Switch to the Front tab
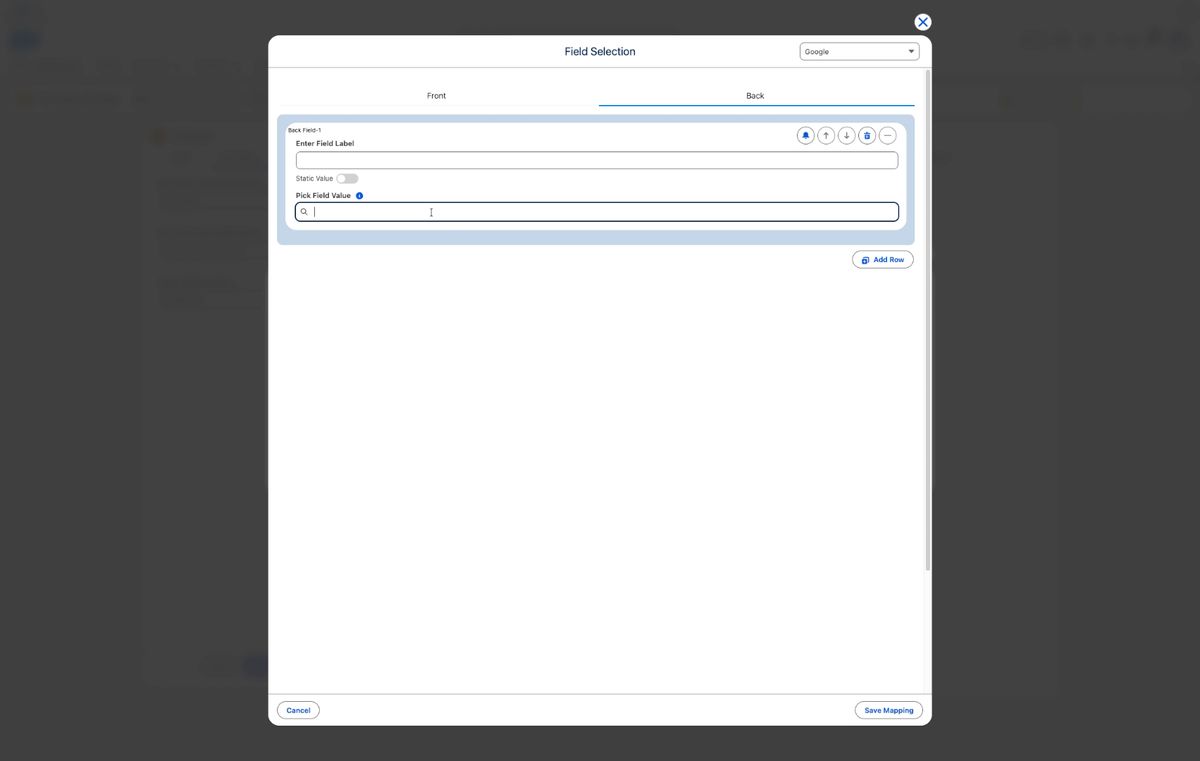1200x761 pixels. pos(437,96)
